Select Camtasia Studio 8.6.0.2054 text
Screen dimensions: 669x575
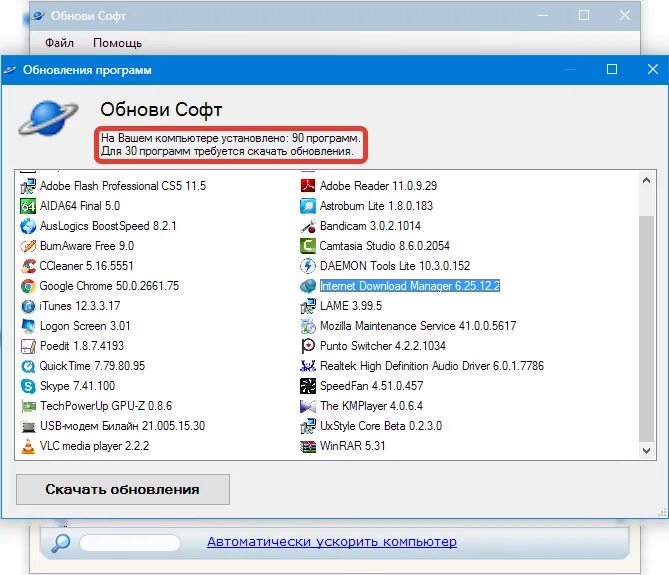[x=385, y=246]
